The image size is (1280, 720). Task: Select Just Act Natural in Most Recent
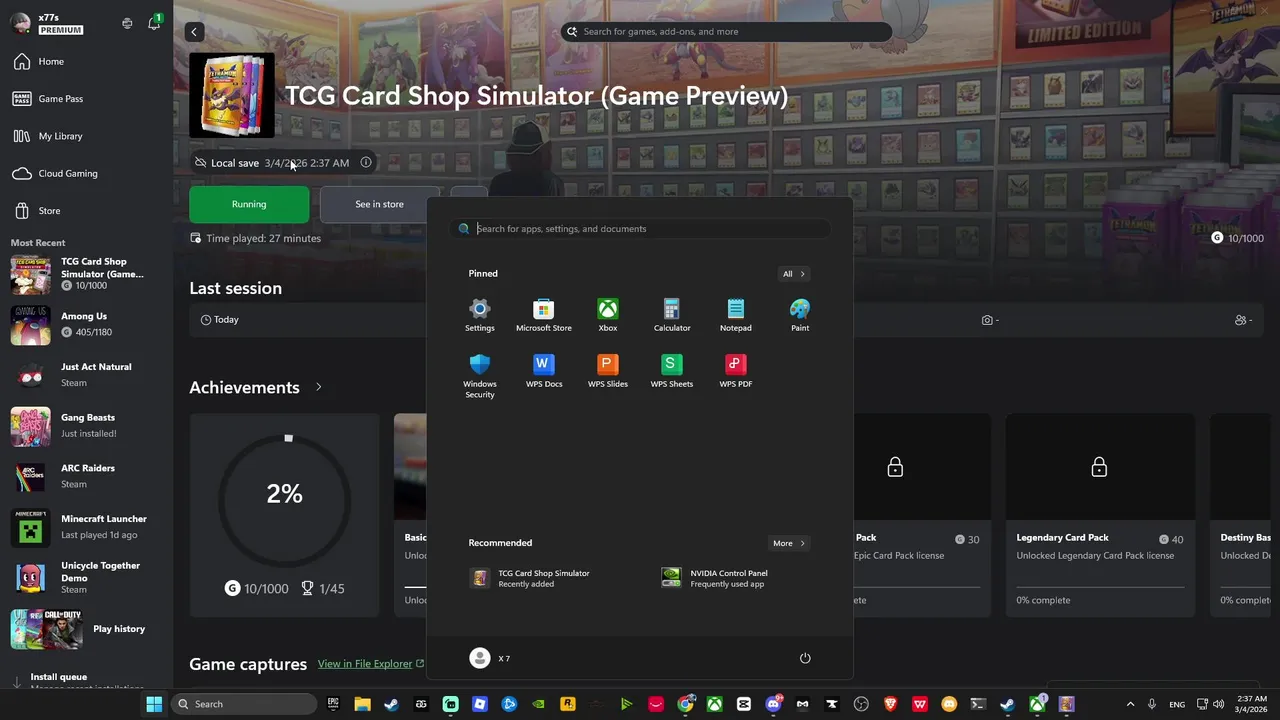86,375
